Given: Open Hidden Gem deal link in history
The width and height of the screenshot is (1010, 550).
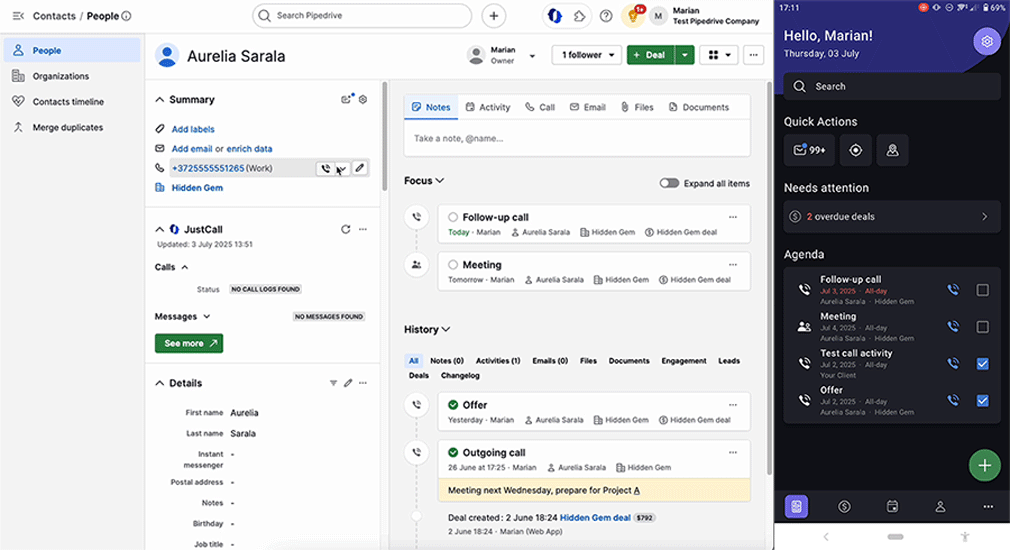Looking at the screenshot, I should (595, 518).
